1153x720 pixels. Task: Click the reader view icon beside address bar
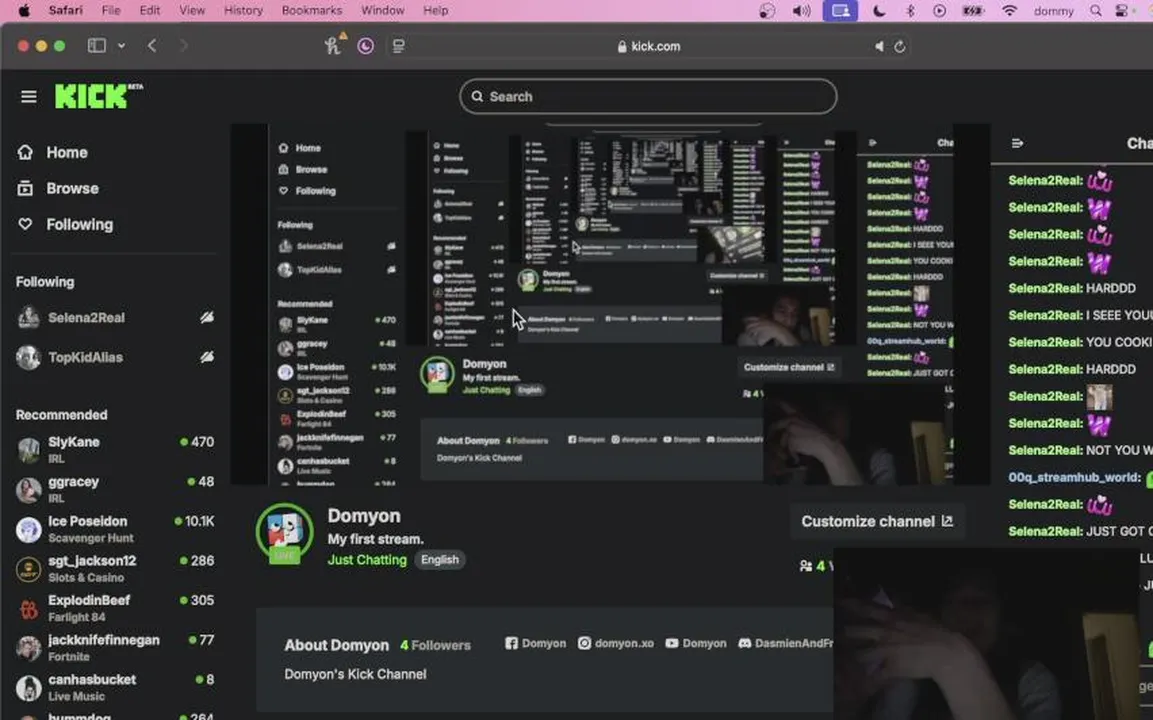tap(399, 46)
